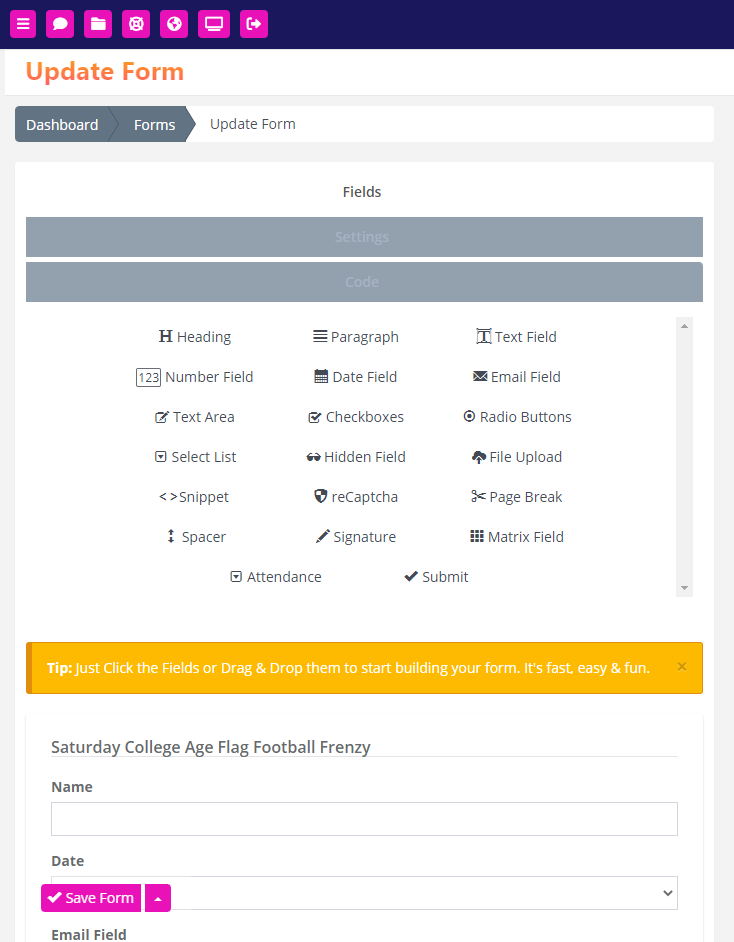The width and height of the screenshot is (734, 942).
Task: Switch to the Settings tab
Action: 364,237
